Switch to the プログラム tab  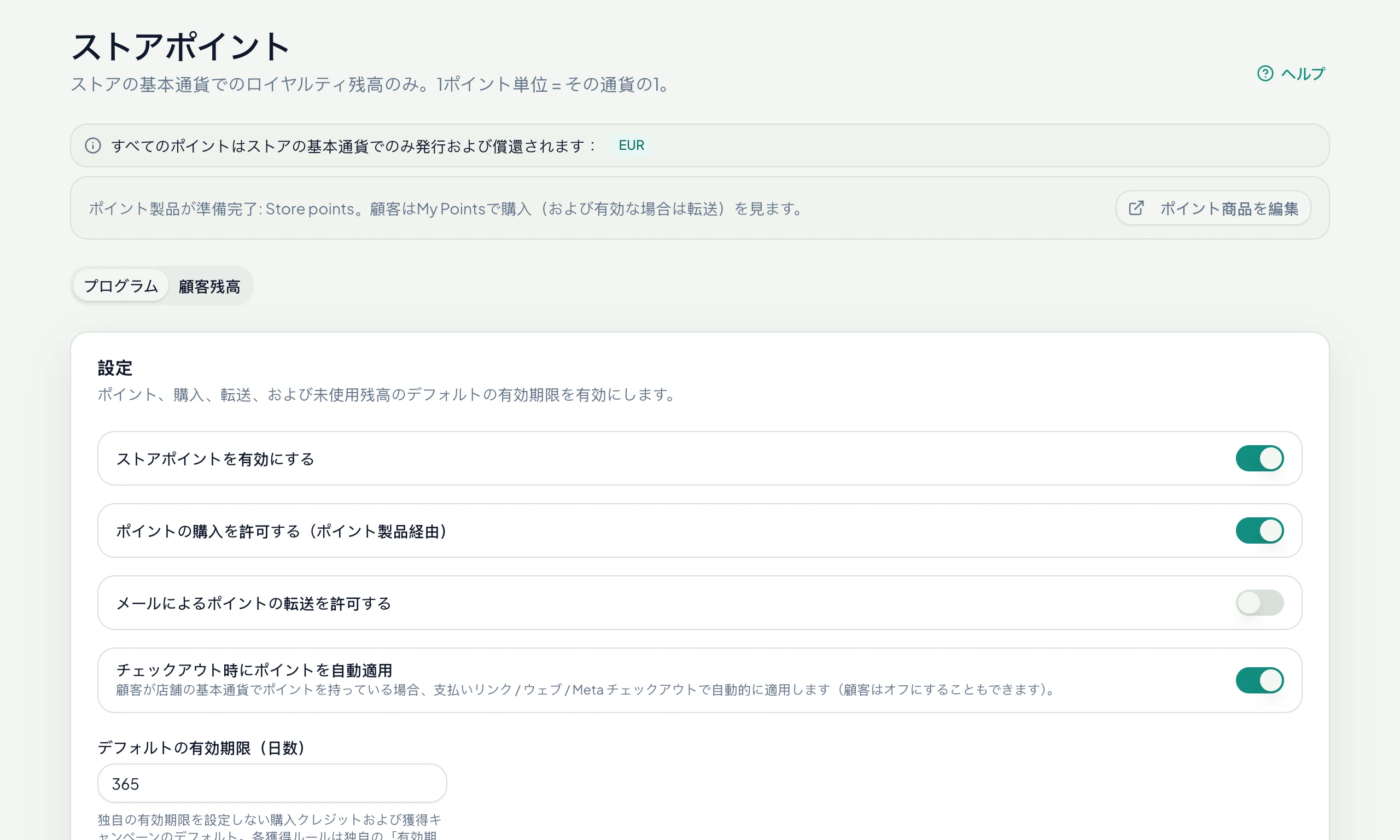point(121,286)
